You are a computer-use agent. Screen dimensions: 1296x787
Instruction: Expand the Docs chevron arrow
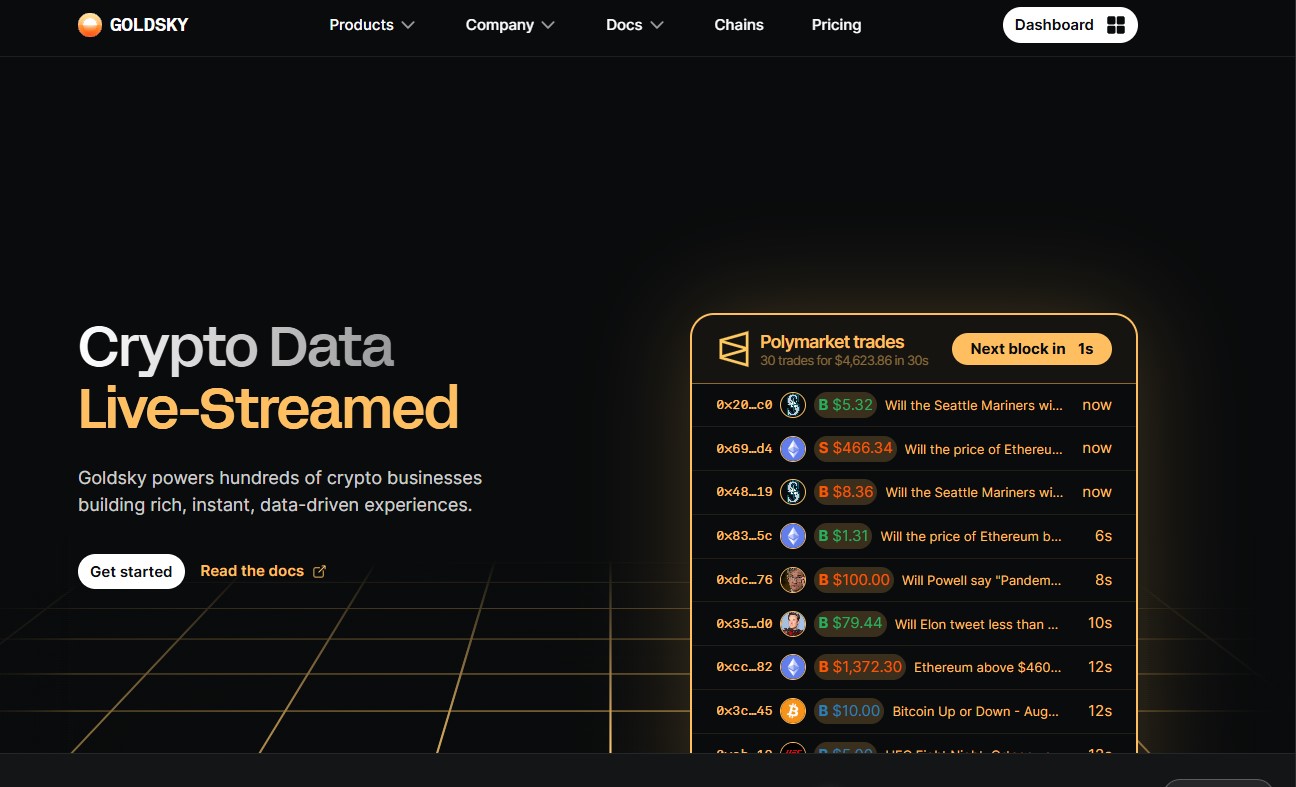click(657, 25)
